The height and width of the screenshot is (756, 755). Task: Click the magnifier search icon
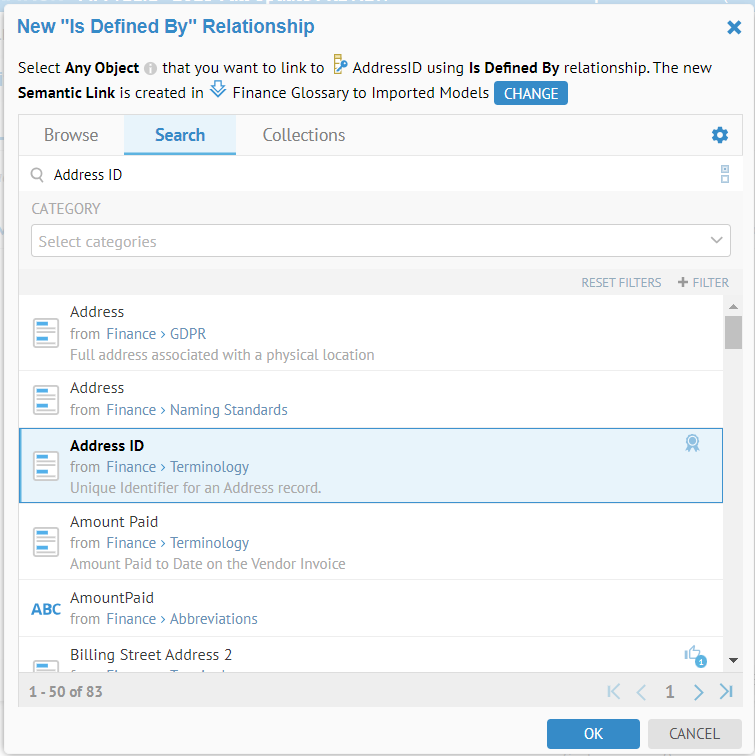[37, 175]
